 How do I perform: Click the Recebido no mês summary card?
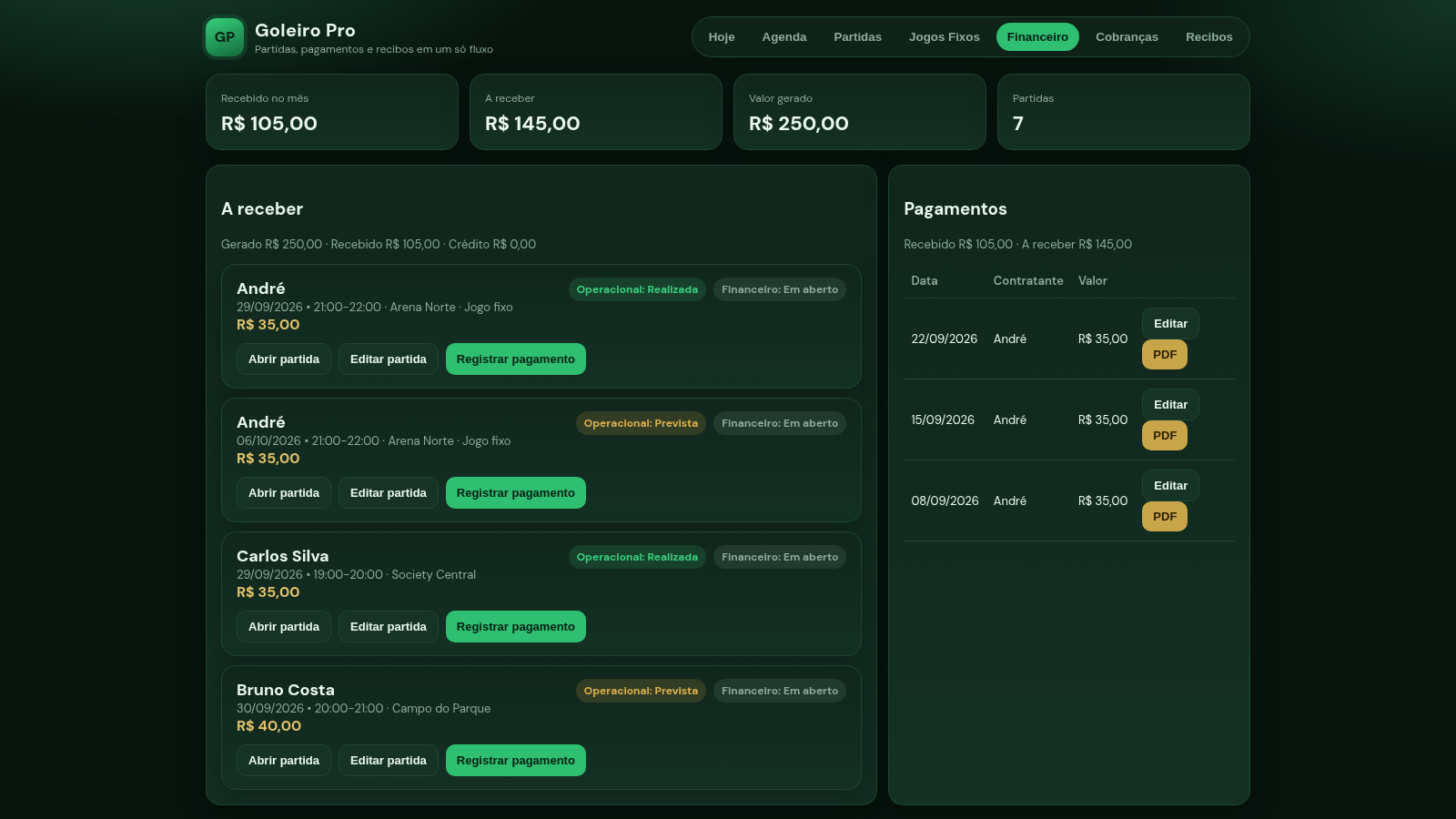(x=332, y=112)
